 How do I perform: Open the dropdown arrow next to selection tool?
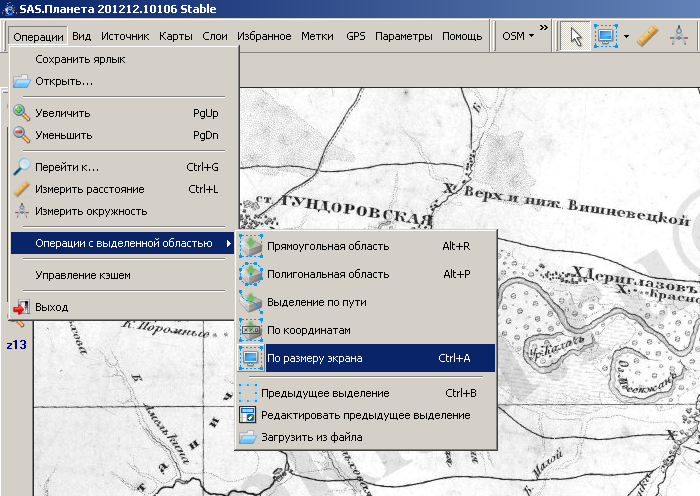click(626, 36)
